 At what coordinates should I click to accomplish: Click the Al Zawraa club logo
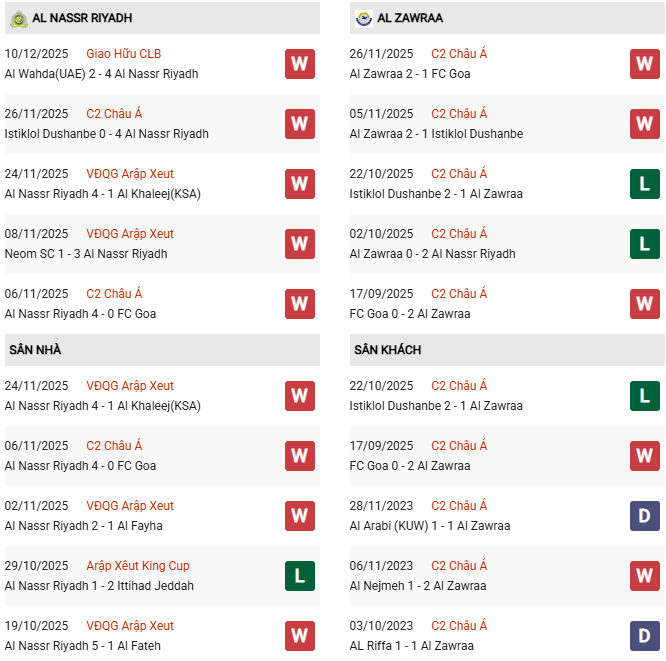coord(363,18)
